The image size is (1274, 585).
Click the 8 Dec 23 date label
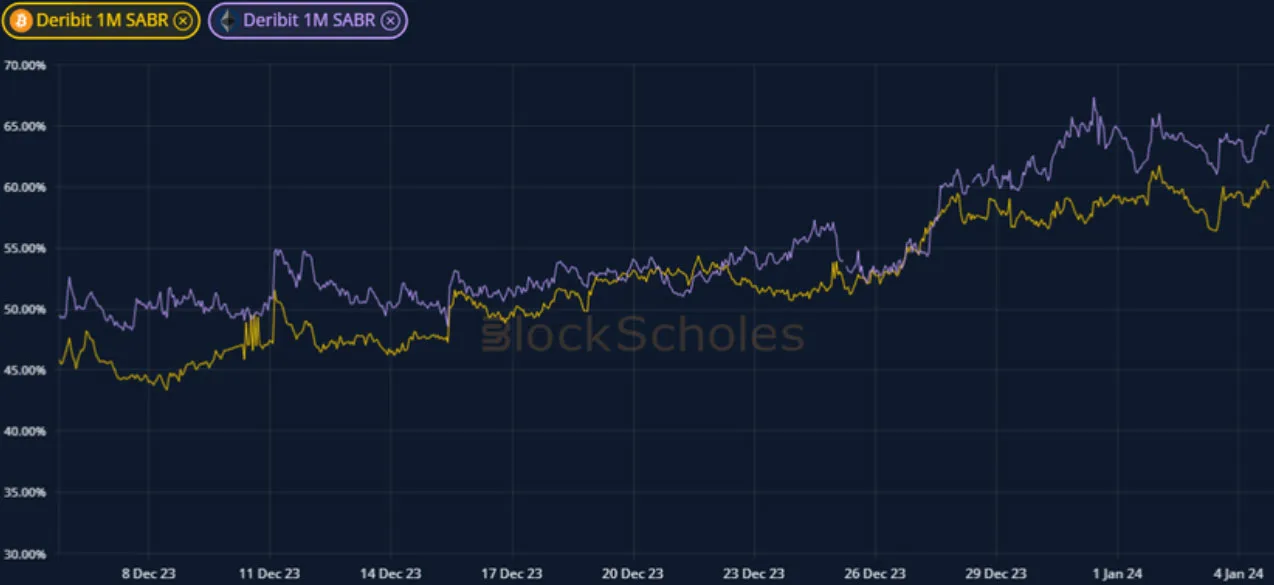click(148, 574)
